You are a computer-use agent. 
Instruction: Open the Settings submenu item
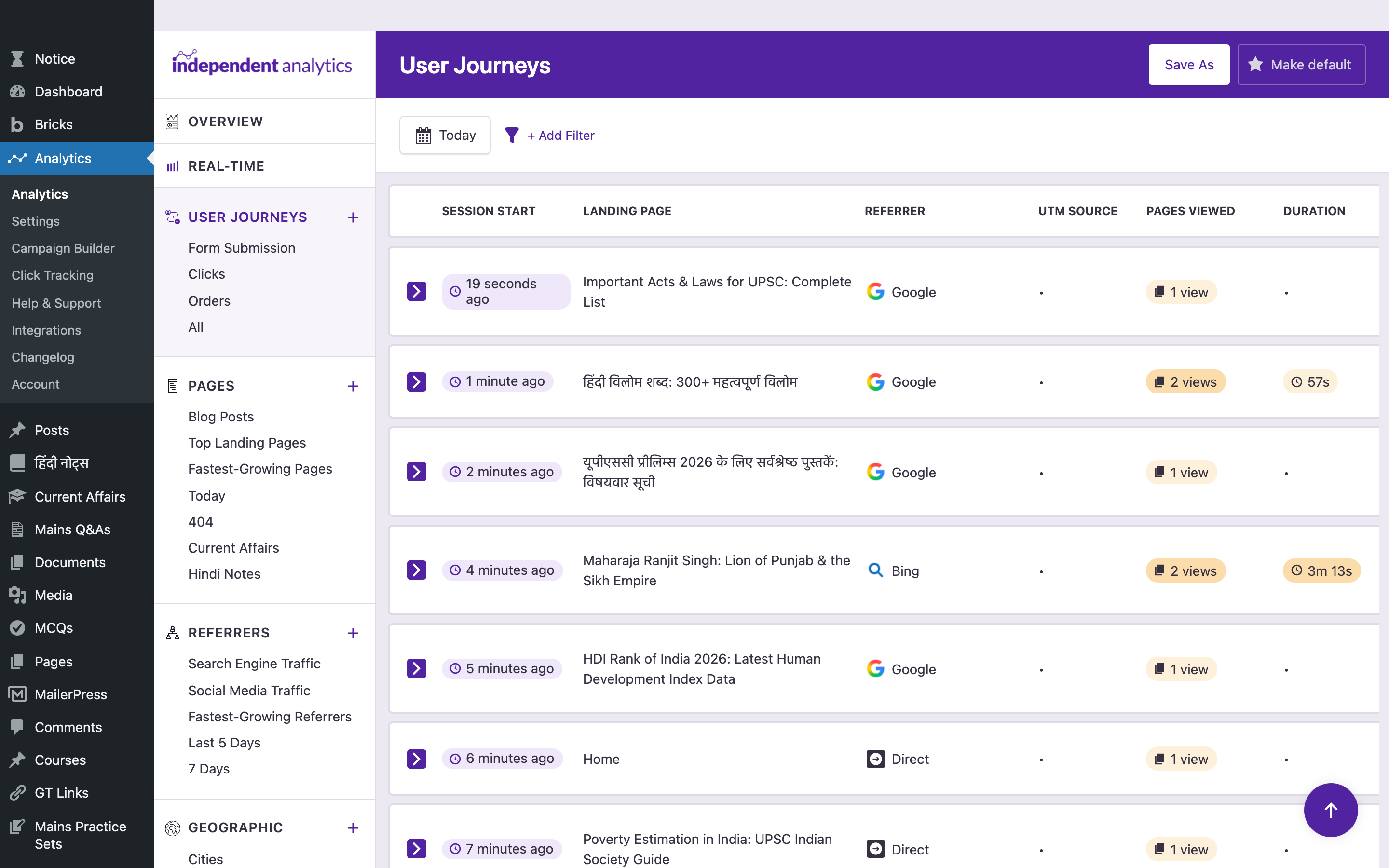coord(36,221)
